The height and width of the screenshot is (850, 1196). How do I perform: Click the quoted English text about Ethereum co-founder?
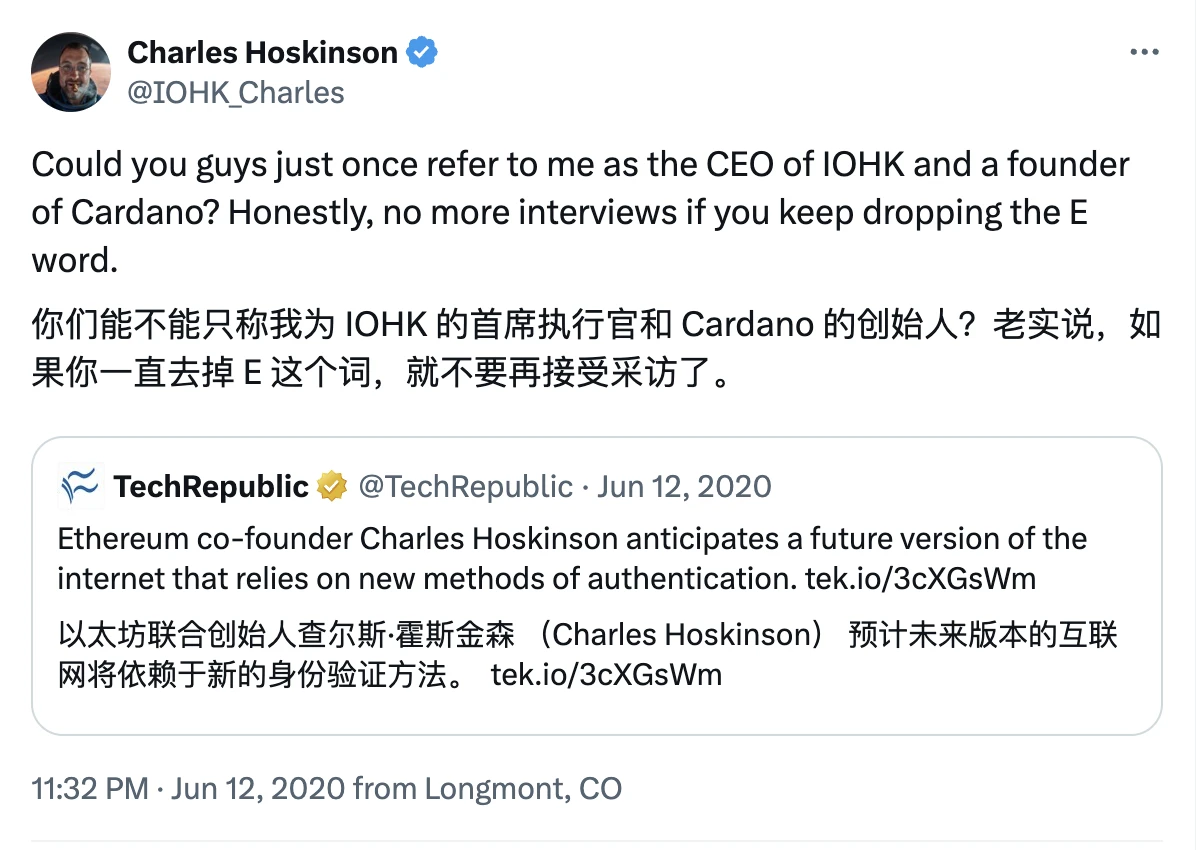click(x=572, y=558)
